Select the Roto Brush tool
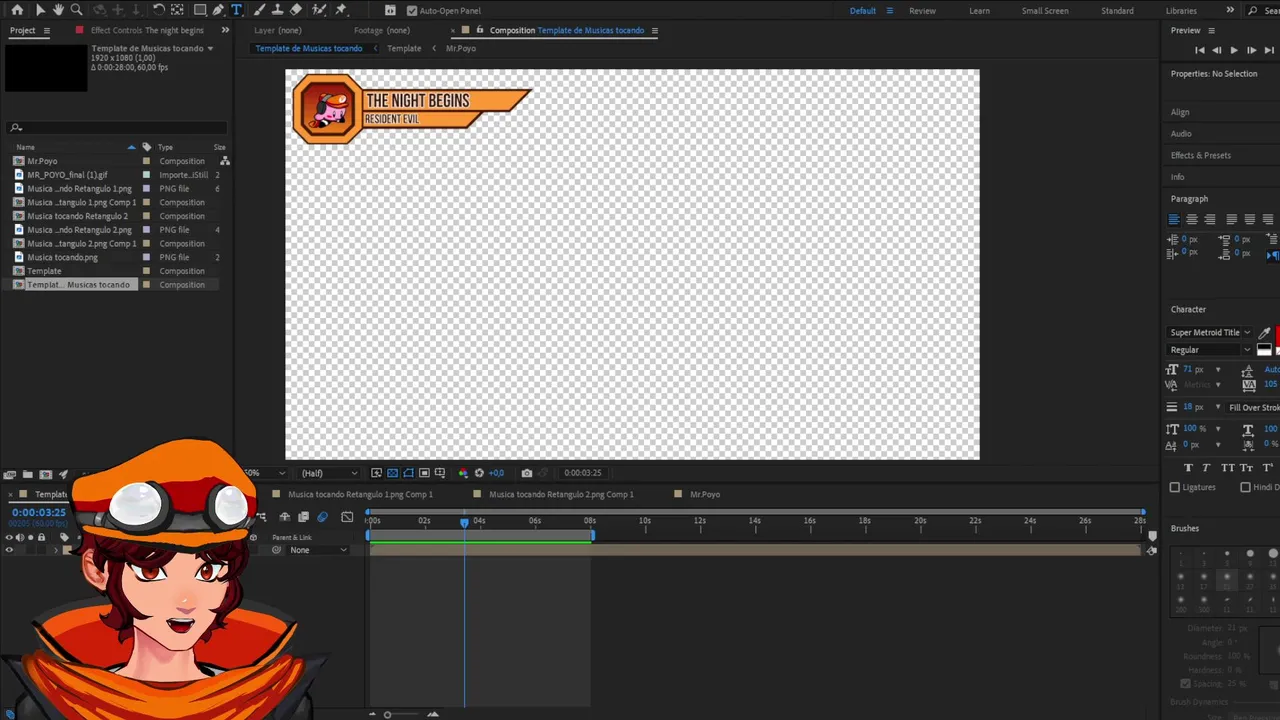 pos(319,10)
